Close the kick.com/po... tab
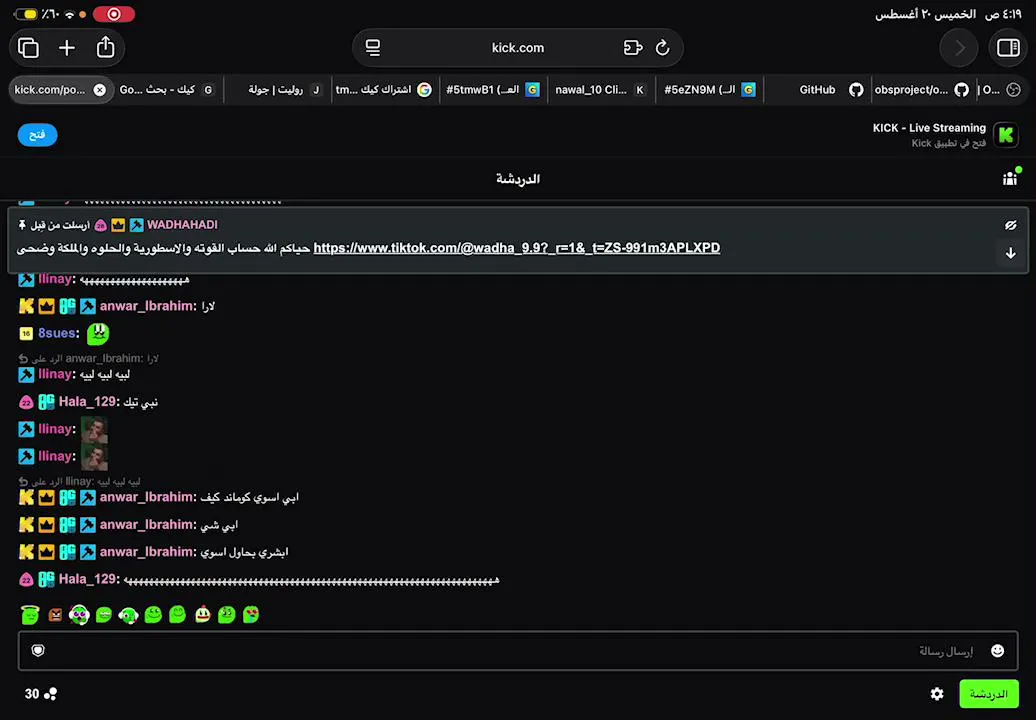The height and width of the screenshot is (720, 1036). [100, 90]
